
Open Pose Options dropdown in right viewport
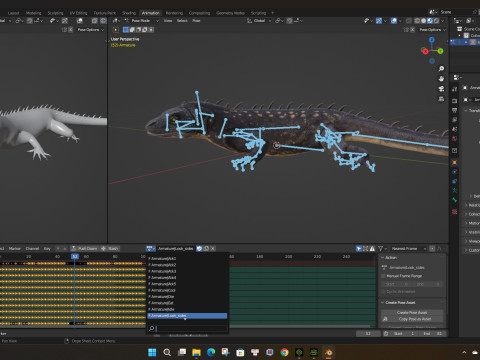(432, 30)
